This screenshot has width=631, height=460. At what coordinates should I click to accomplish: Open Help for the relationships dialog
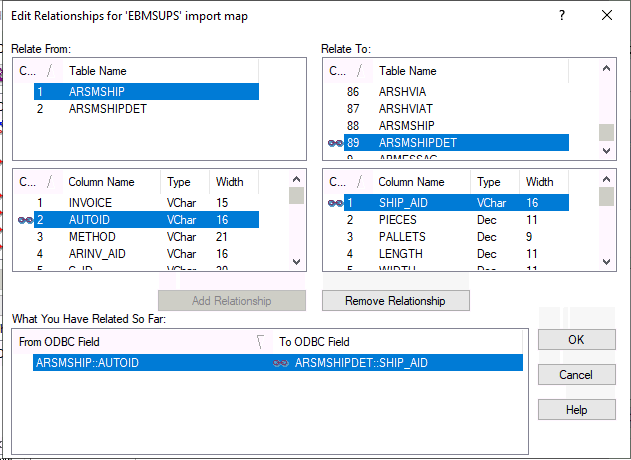(576, 410)
